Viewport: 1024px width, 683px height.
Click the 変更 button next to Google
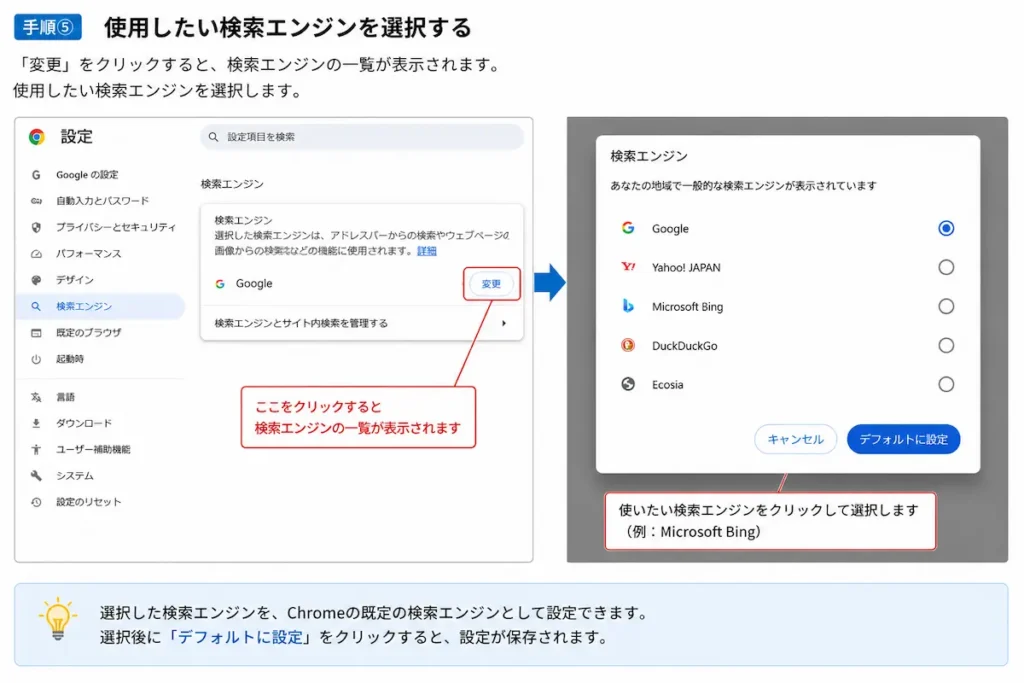[491, 284]
